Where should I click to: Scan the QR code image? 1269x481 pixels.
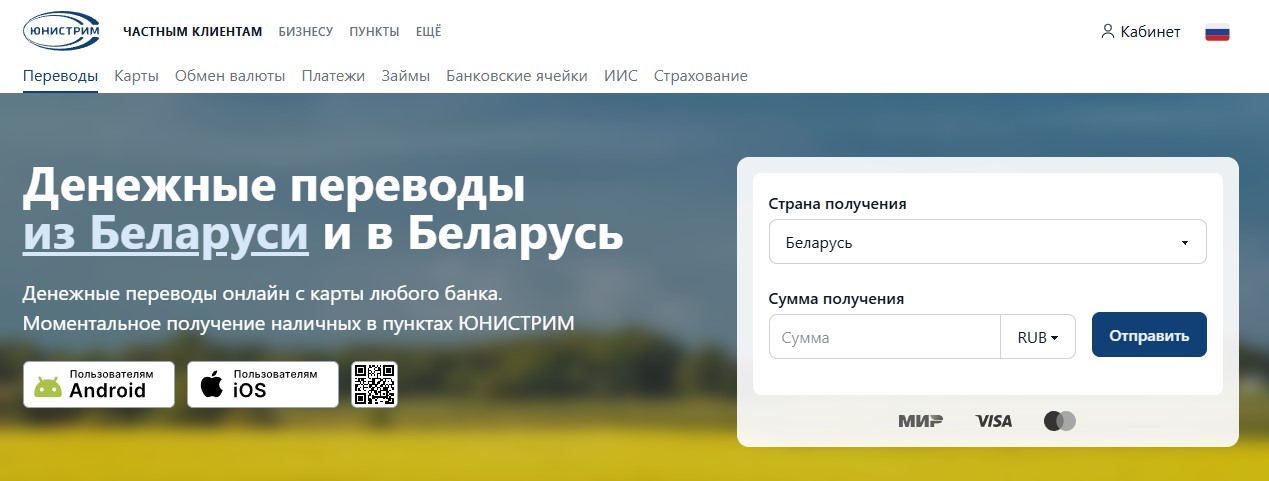[x=374, y=384]
